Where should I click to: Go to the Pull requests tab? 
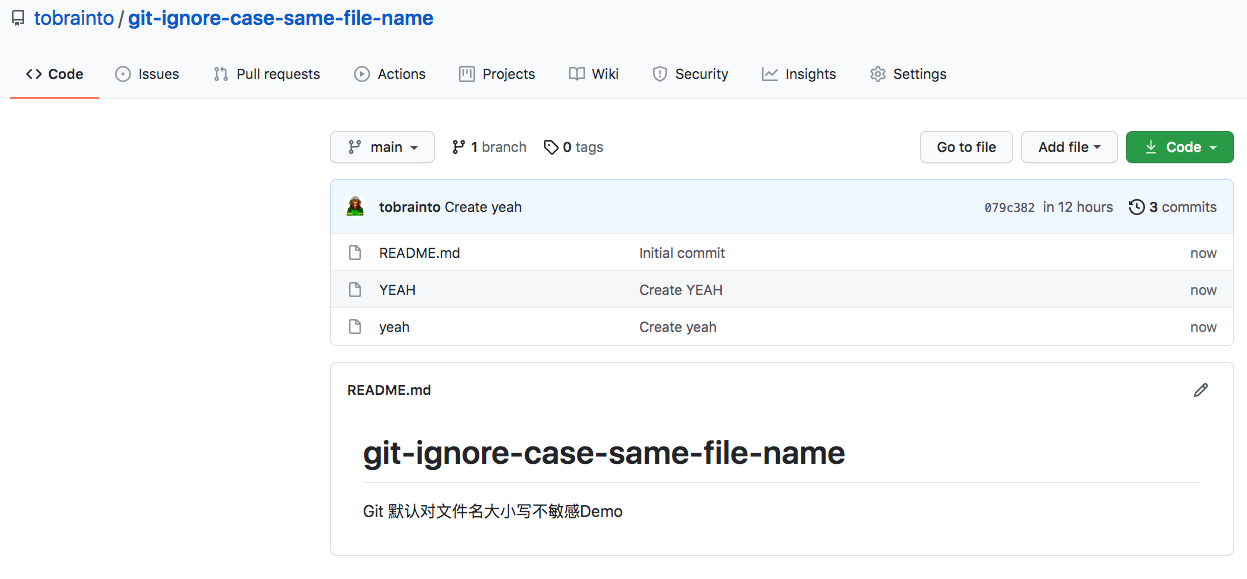(x=267, y=74)
